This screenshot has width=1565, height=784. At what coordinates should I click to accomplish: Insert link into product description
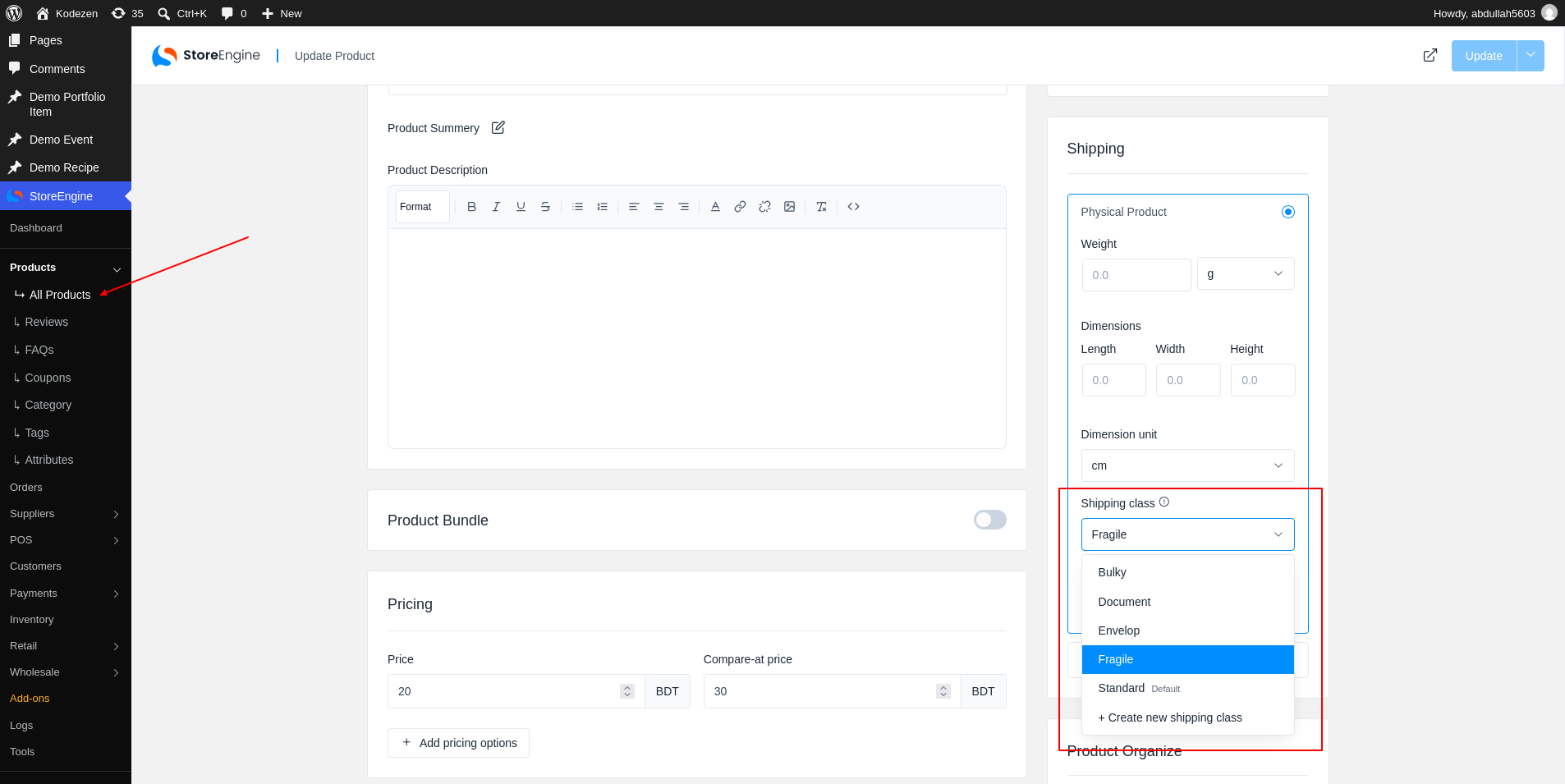[x=740, y=207]
